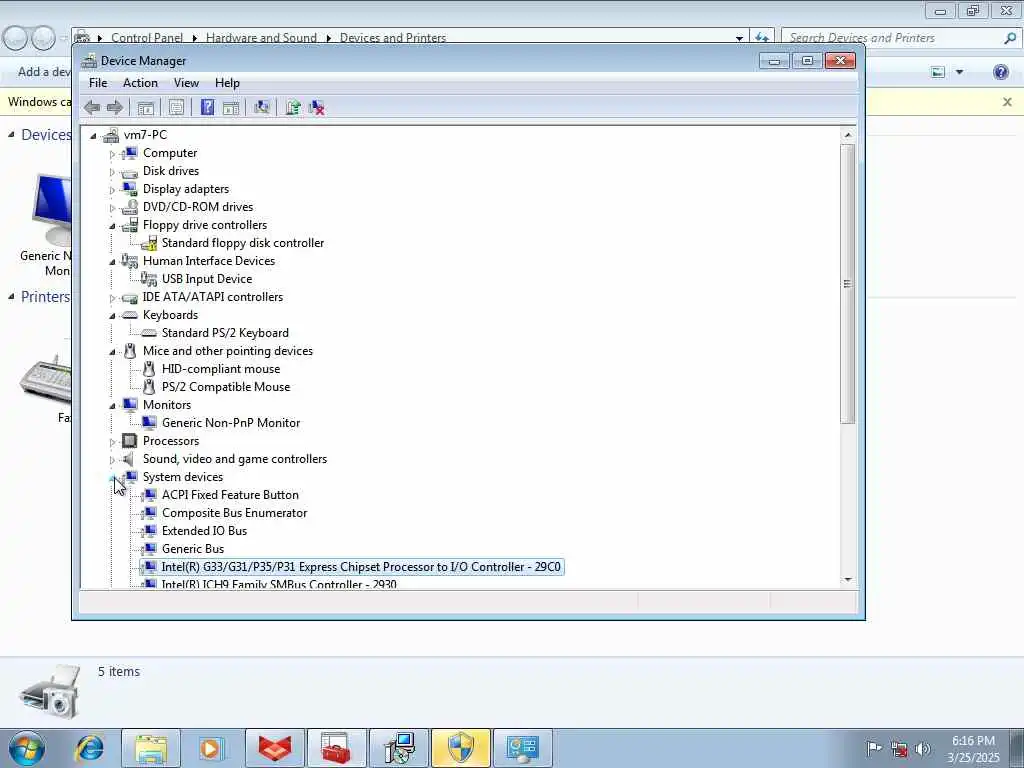1024x768 pixels.
Task: Select the HID-compliant mouse icon
Action: click(149, 369)
